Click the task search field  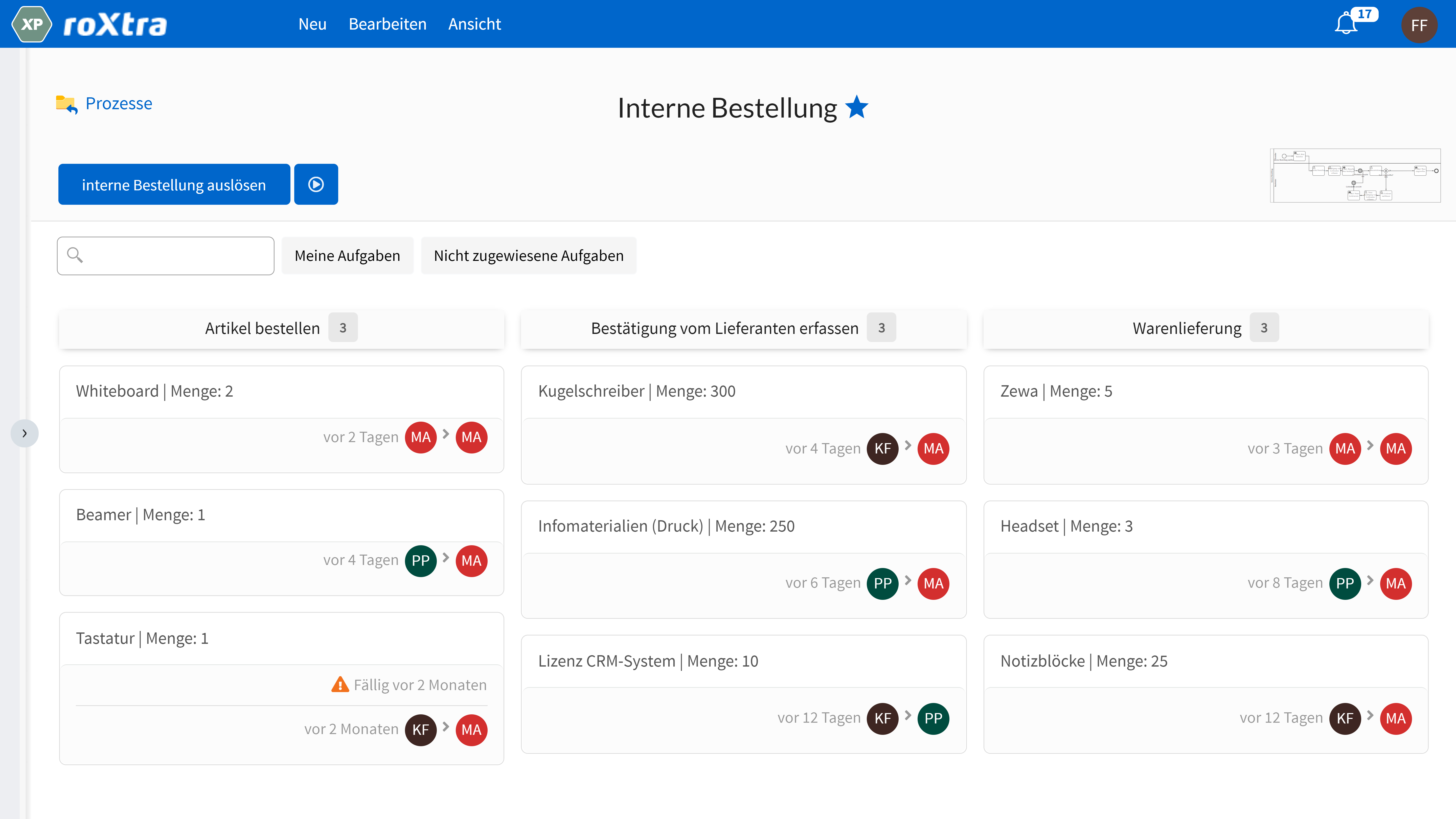tap(175, 256)
